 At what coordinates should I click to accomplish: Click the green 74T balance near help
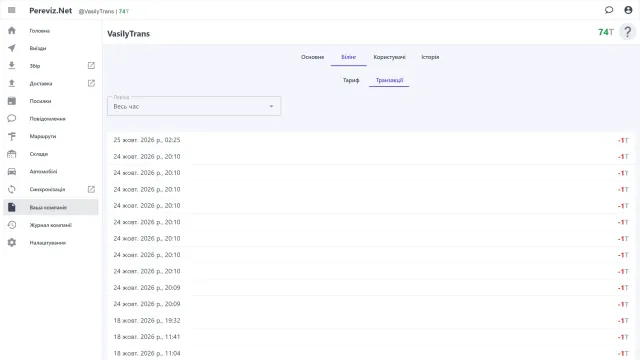click(x=606, y=32)
